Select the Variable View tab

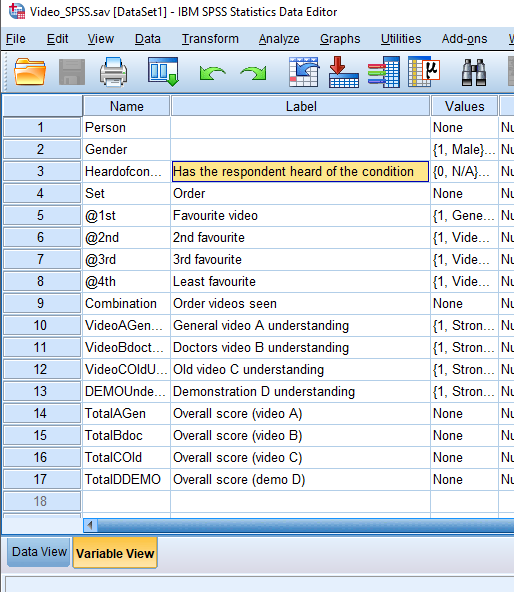[115, 553]
